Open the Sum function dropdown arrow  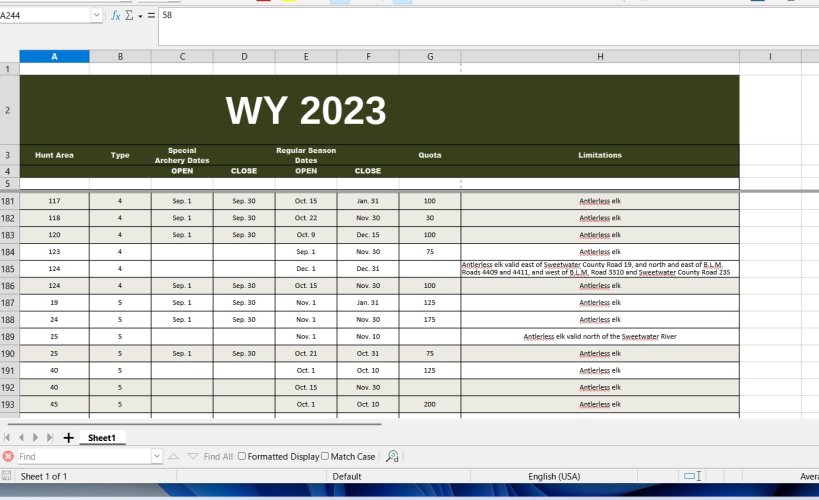(x=140, y=16)
